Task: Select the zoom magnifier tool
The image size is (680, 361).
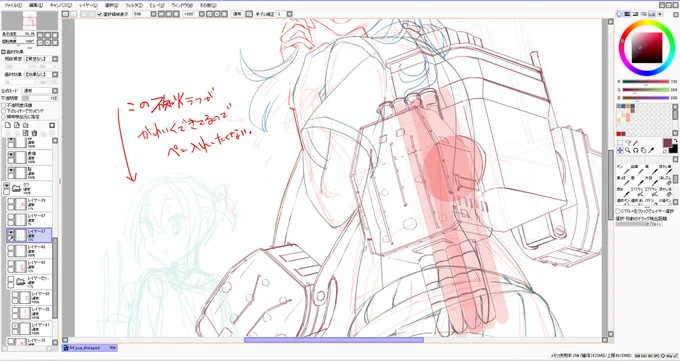Action: coord(628,150)
